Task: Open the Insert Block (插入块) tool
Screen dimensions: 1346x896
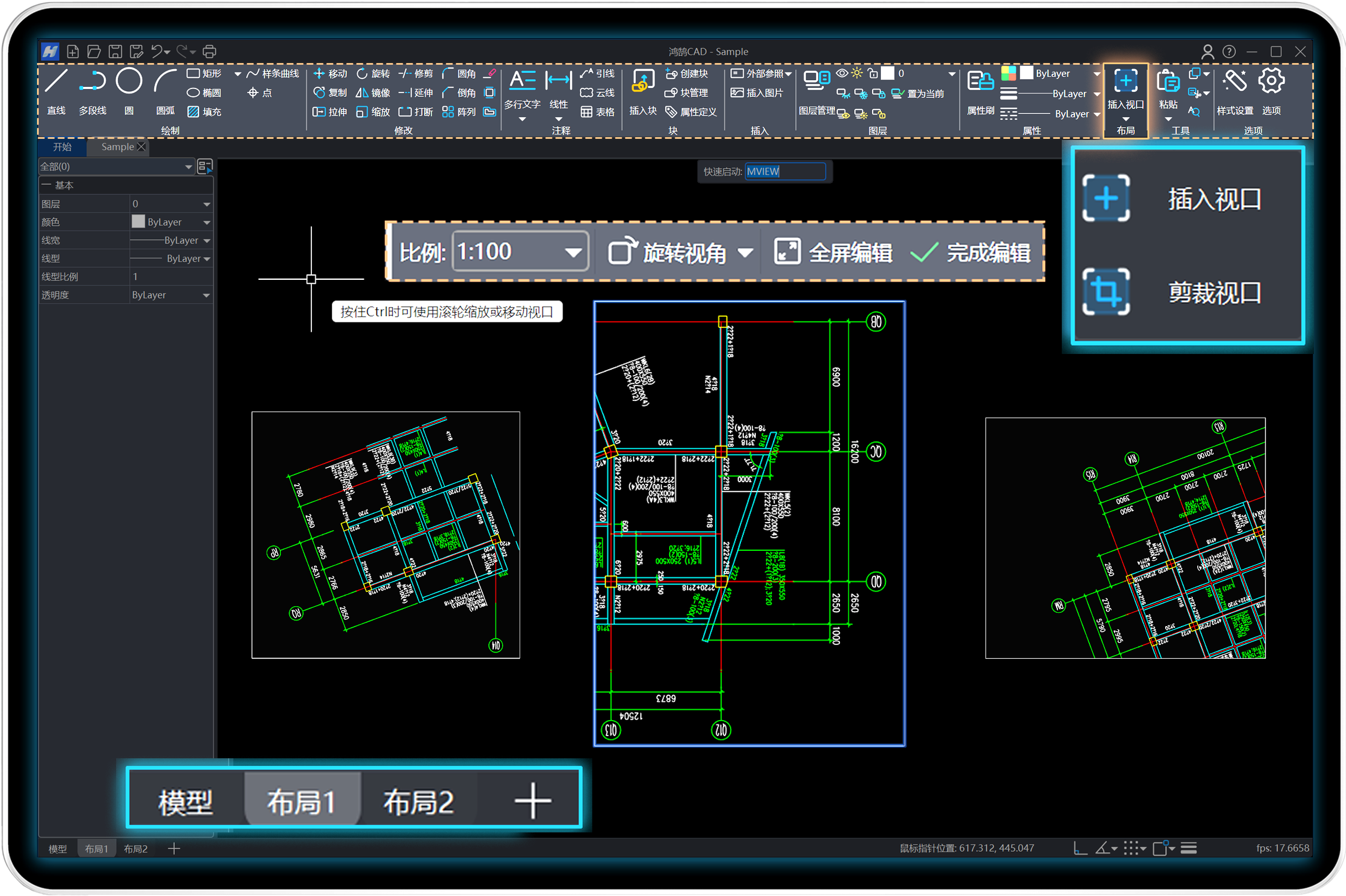Action: coord(643,82)
